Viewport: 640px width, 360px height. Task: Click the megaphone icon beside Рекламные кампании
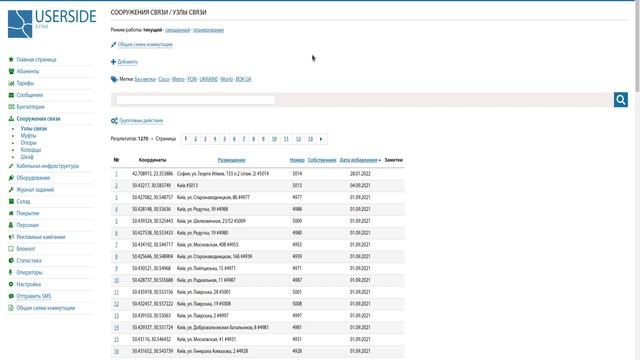click(11, 237)
